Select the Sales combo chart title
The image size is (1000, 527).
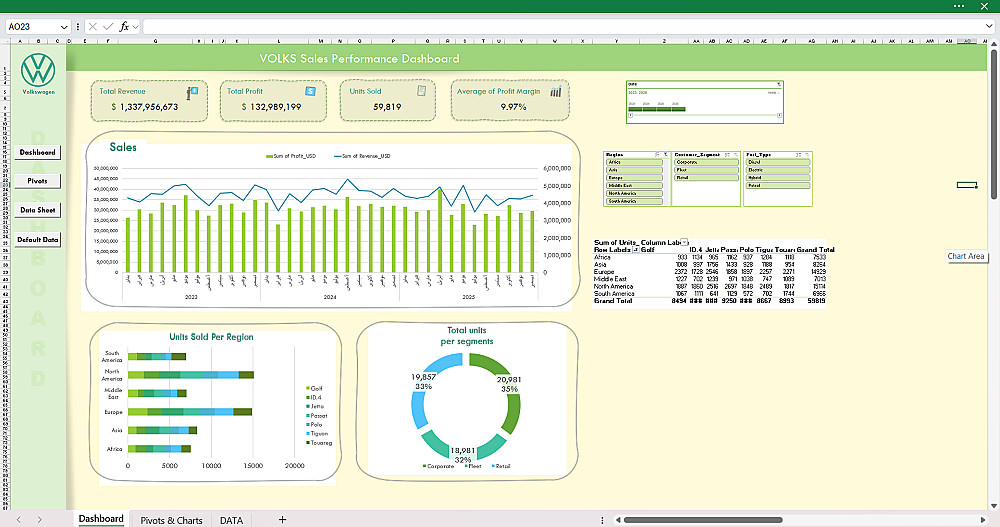point(123,147)
